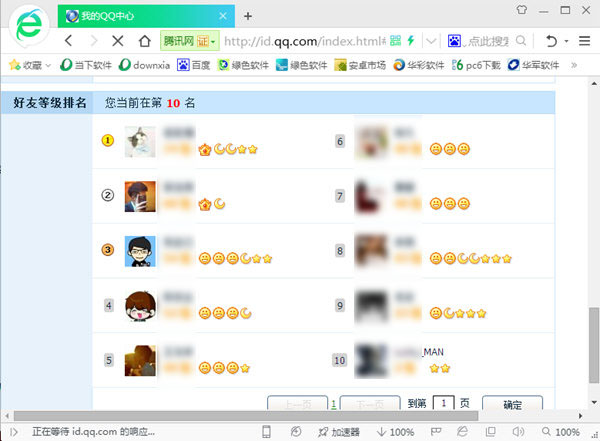The image size is (600, 441).
Task: Click rank 10 friend avatar
Action: [371, 361]
